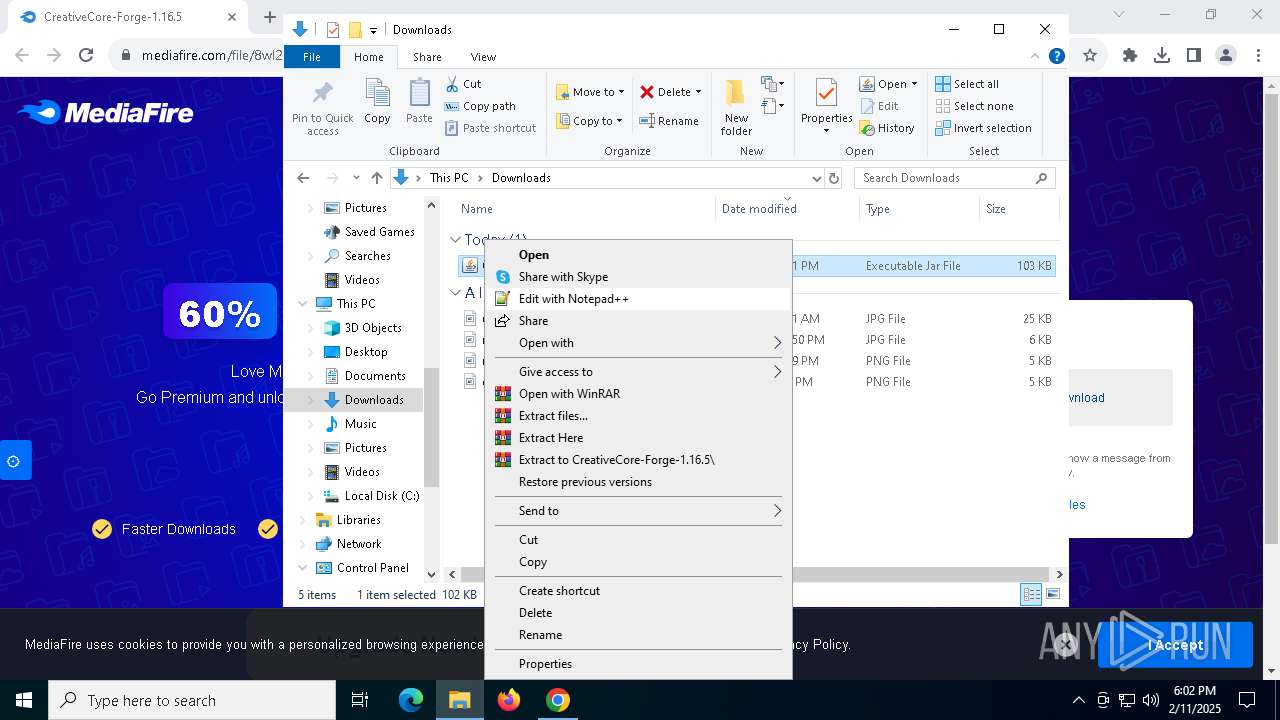Open the Open with submenu

[638, 343]
